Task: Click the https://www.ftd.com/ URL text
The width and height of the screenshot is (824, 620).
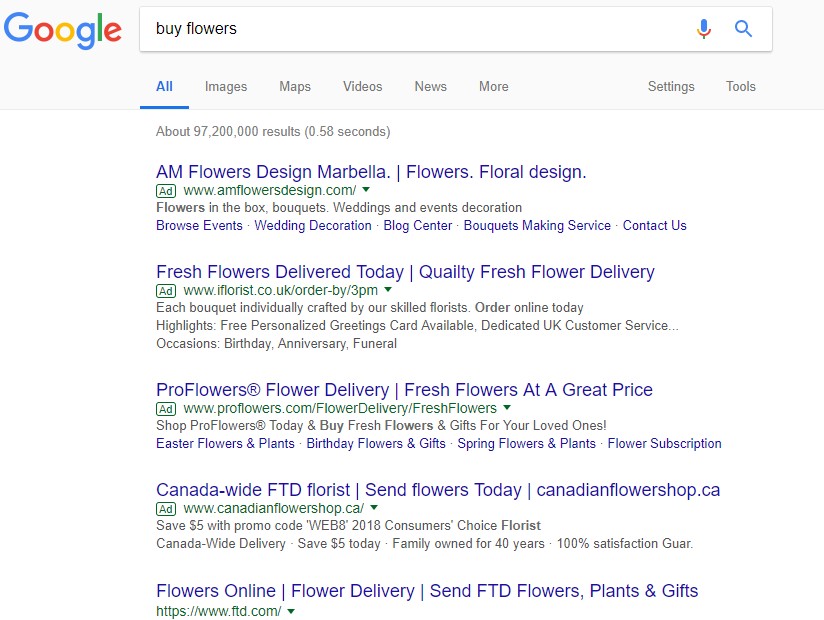Action: tap(219, 611)
